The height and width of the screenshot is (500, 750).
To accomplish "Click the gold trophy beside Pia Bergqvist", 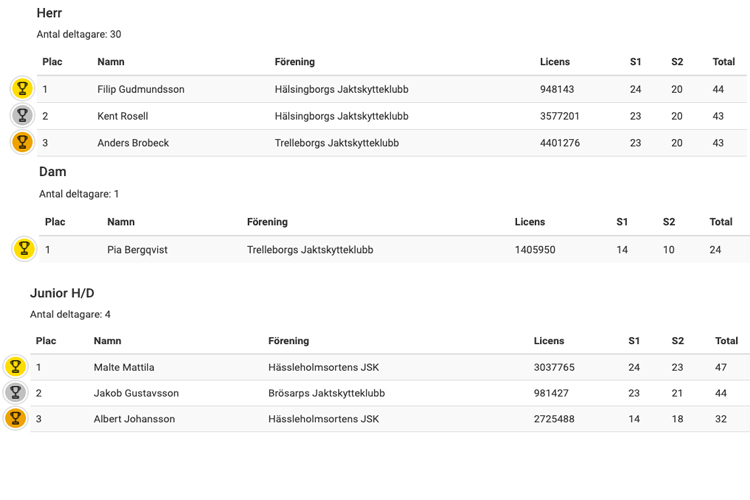I will (x=24, y=249).
